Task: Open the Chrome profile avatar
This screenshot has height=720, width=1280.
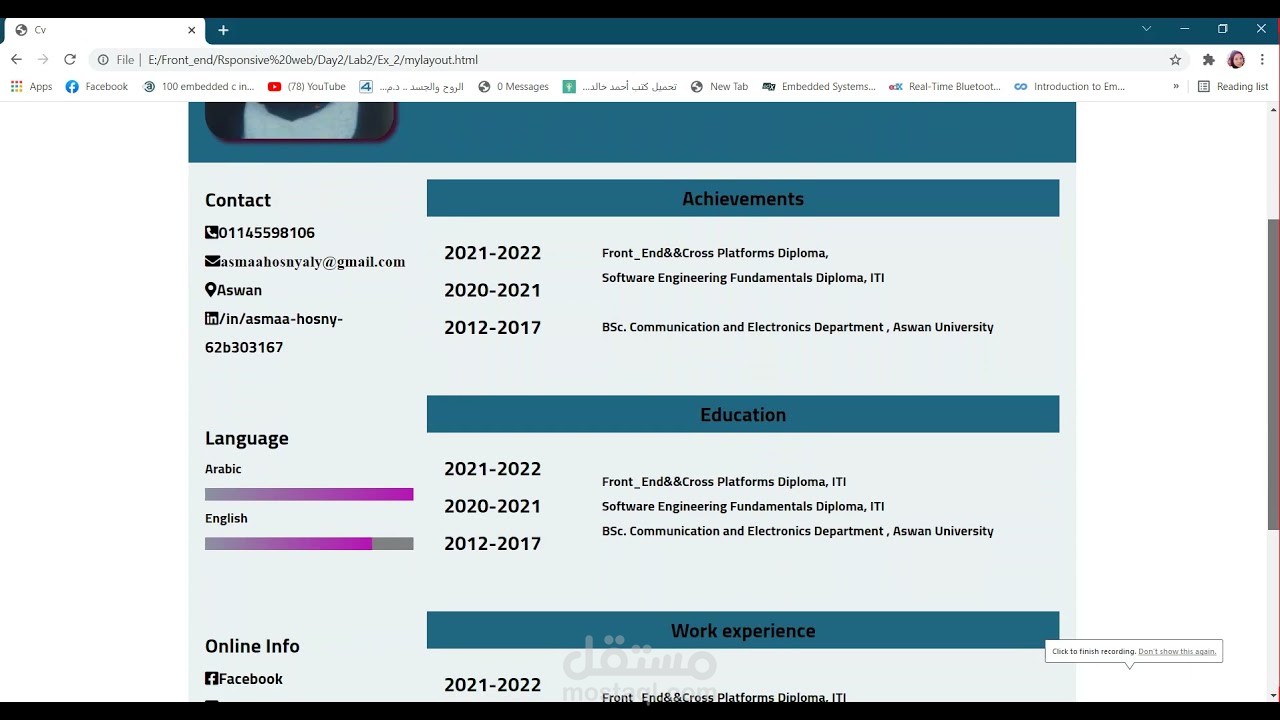Action: 1236,60
